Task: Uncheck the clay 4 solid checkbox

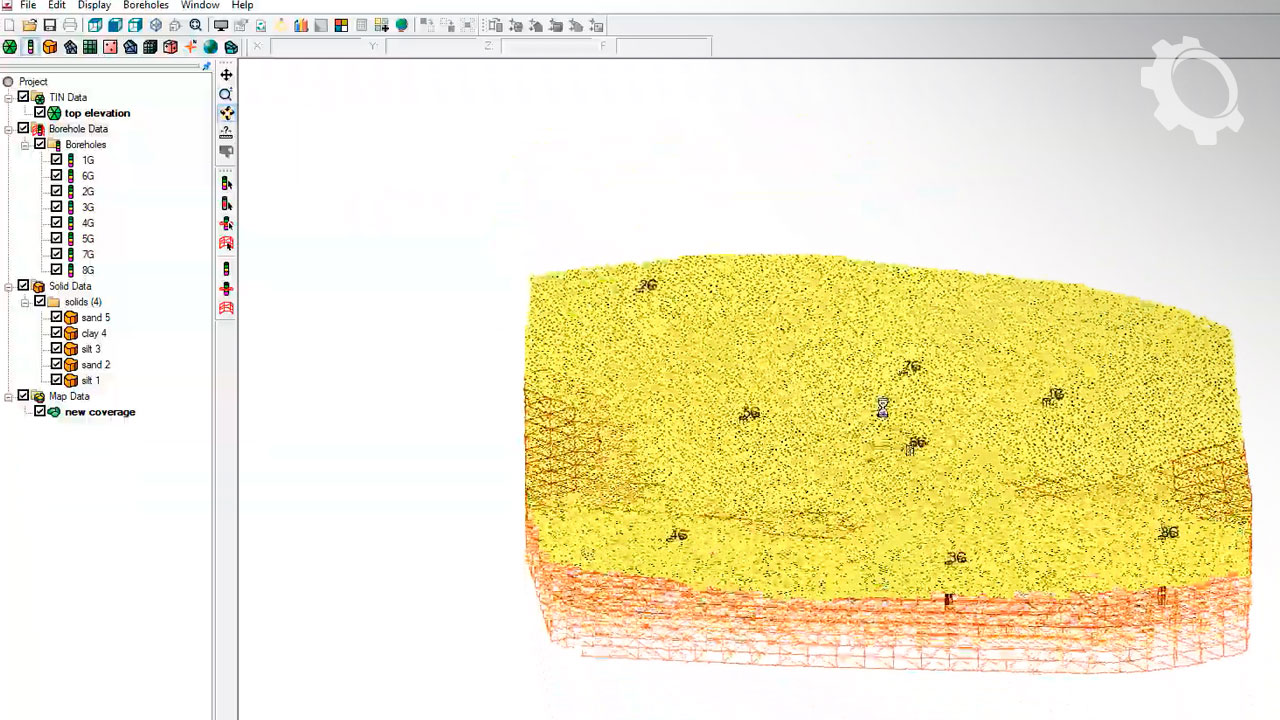Action: (x=57, y=333)
